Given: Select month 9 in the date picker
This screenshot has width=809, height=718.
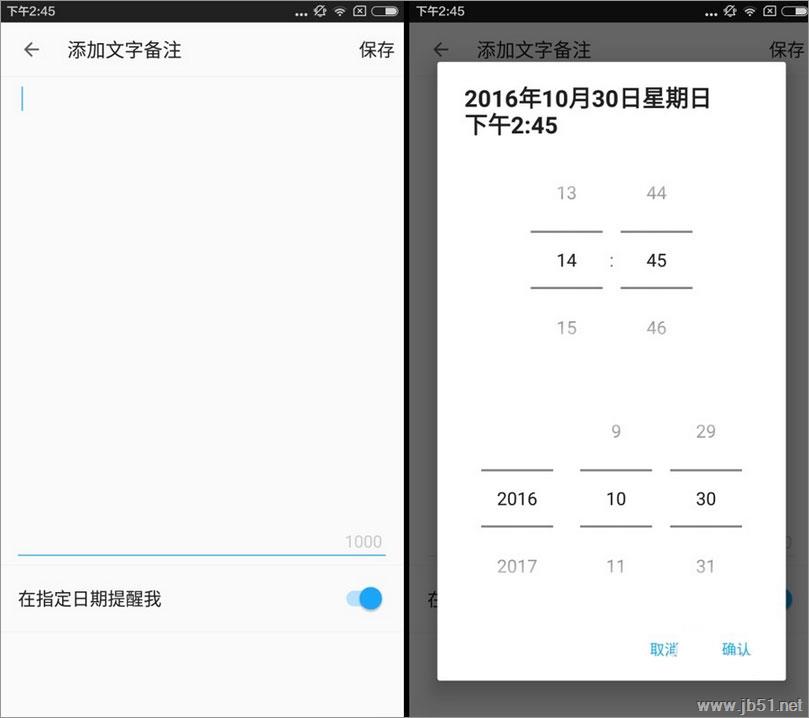Looking at the screenshot, I should [614, 431].
